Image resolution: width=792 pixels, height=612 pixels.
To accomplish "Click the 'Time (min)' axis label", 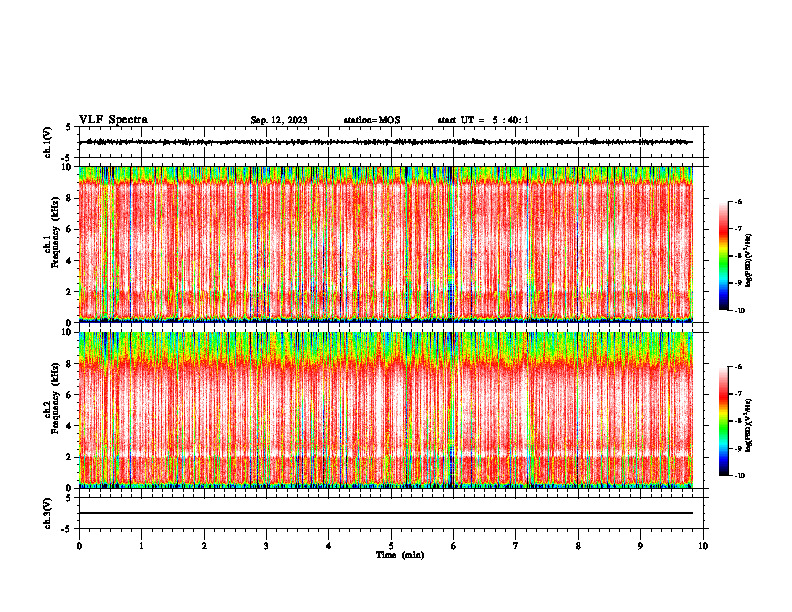I will (400, 555).
